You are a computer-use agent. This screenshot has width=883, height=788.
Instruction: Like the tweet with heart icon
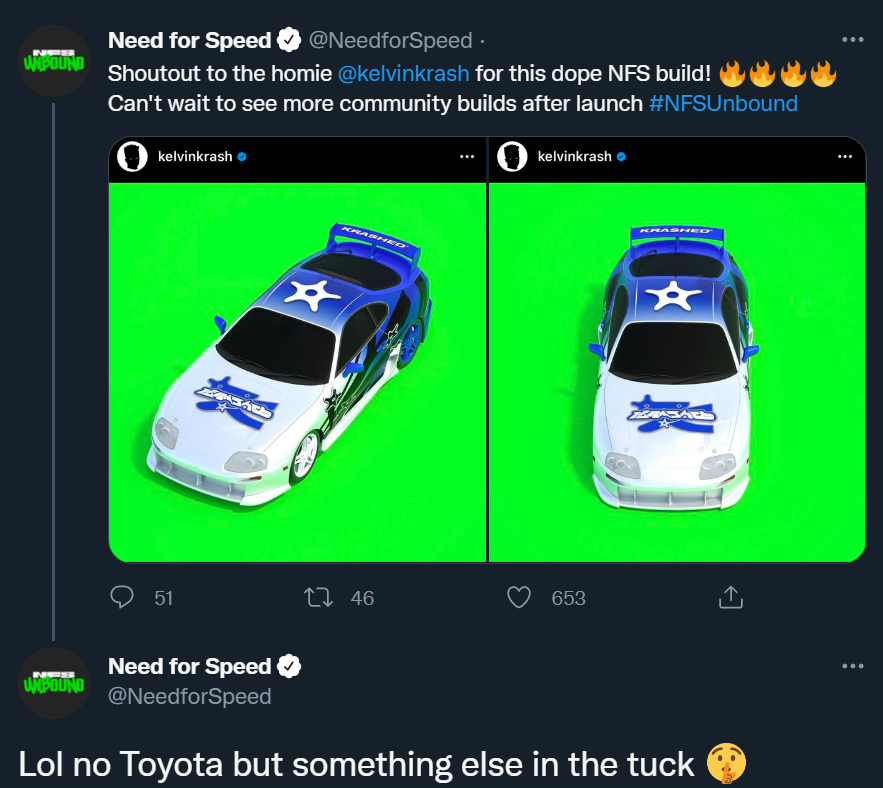(518, 597)
